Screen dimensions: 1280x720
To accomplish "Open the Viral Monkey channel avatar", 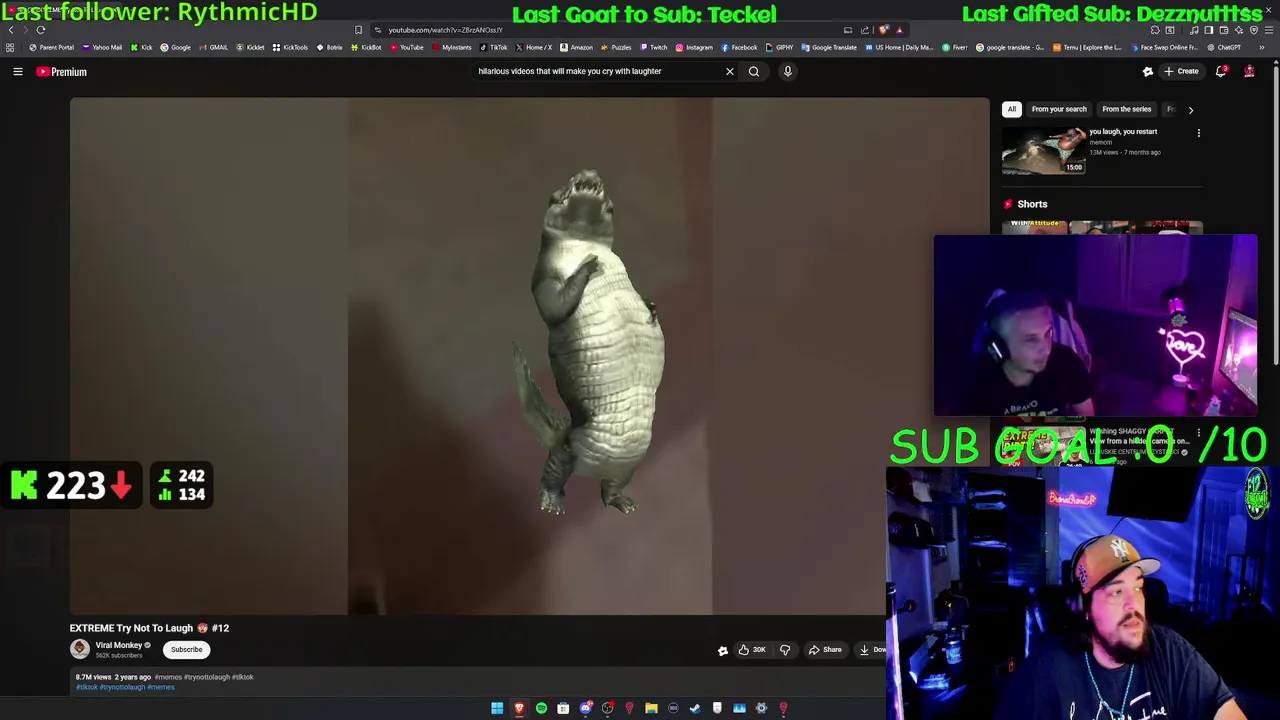I will tap(80, 650).
